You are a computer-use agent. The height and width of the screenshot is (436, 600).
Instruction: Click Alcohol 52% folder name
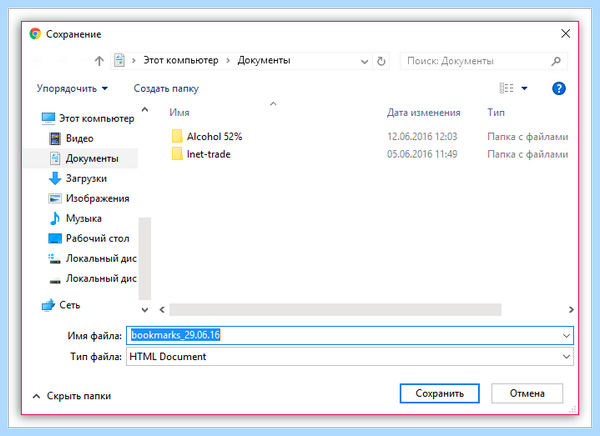point(214,136)
